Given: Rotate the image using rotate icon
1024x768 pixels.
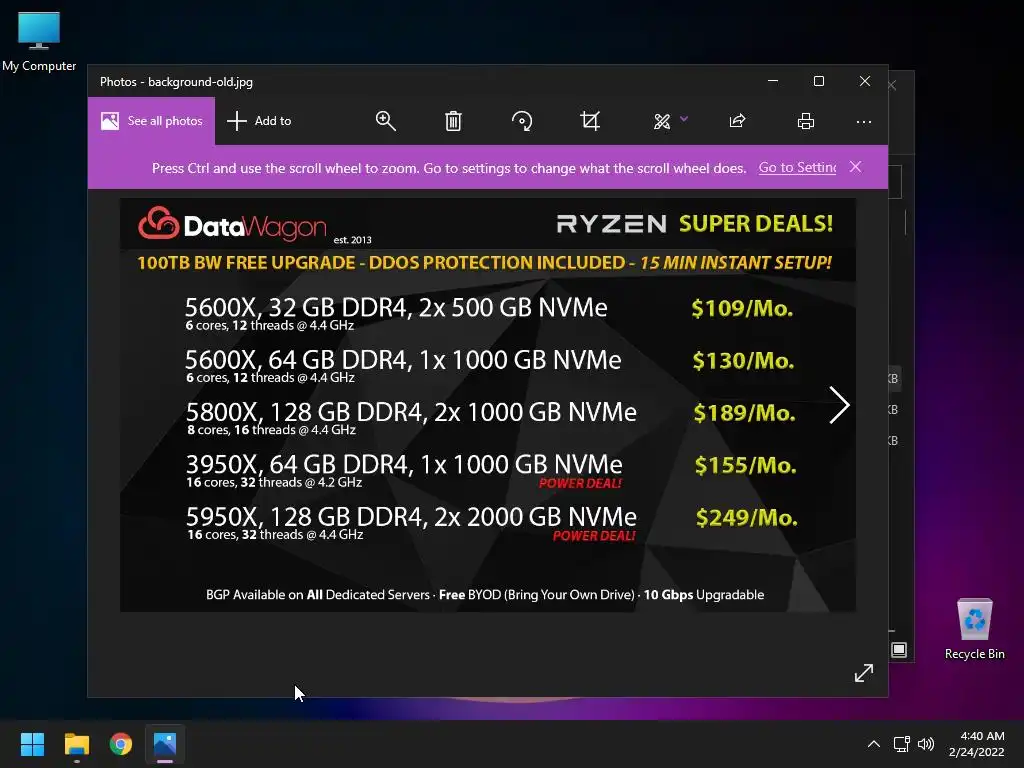Looking at the screenshot, I should 522,121.
